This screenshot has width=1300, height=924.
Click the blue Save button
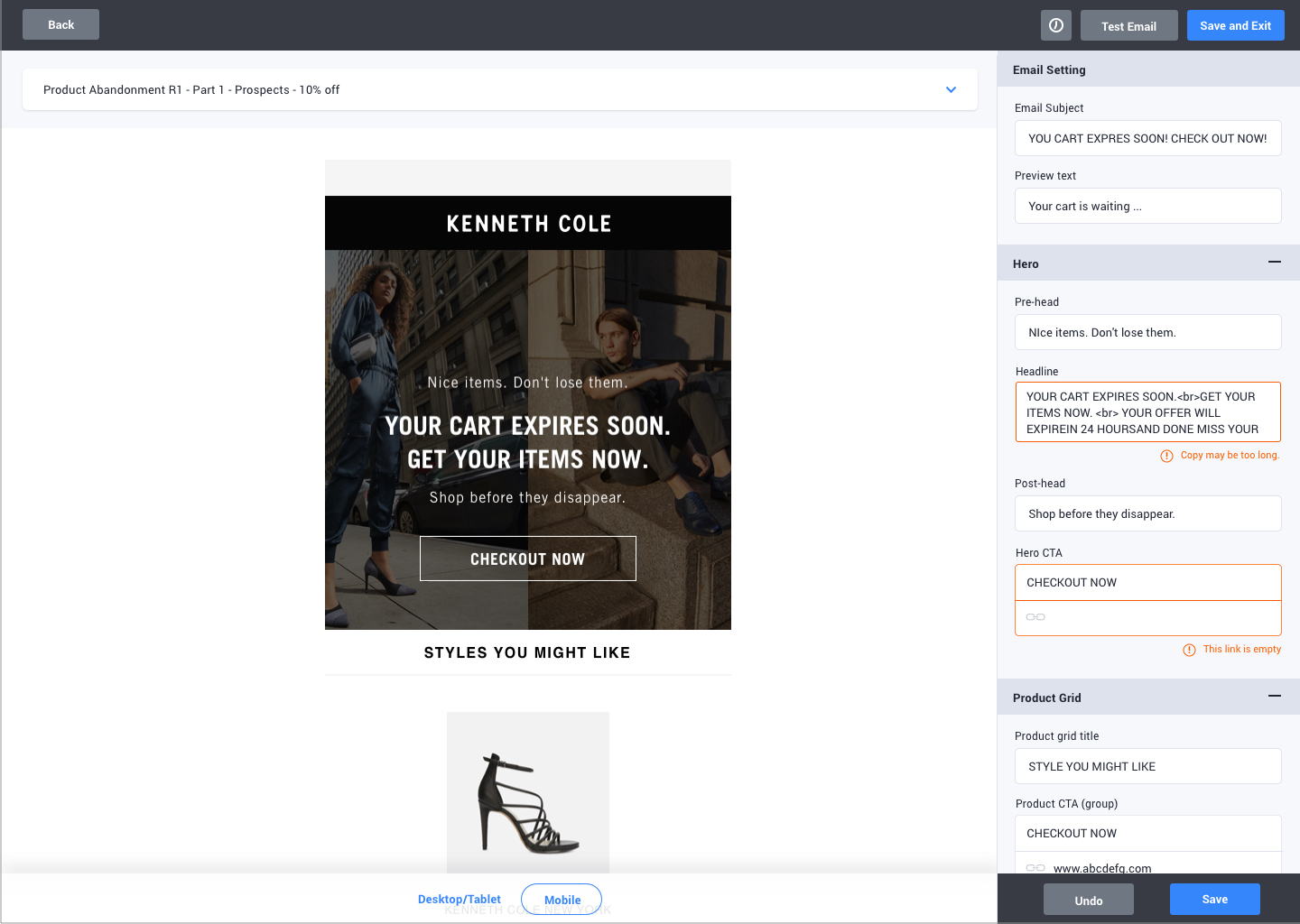(1215, 899)
